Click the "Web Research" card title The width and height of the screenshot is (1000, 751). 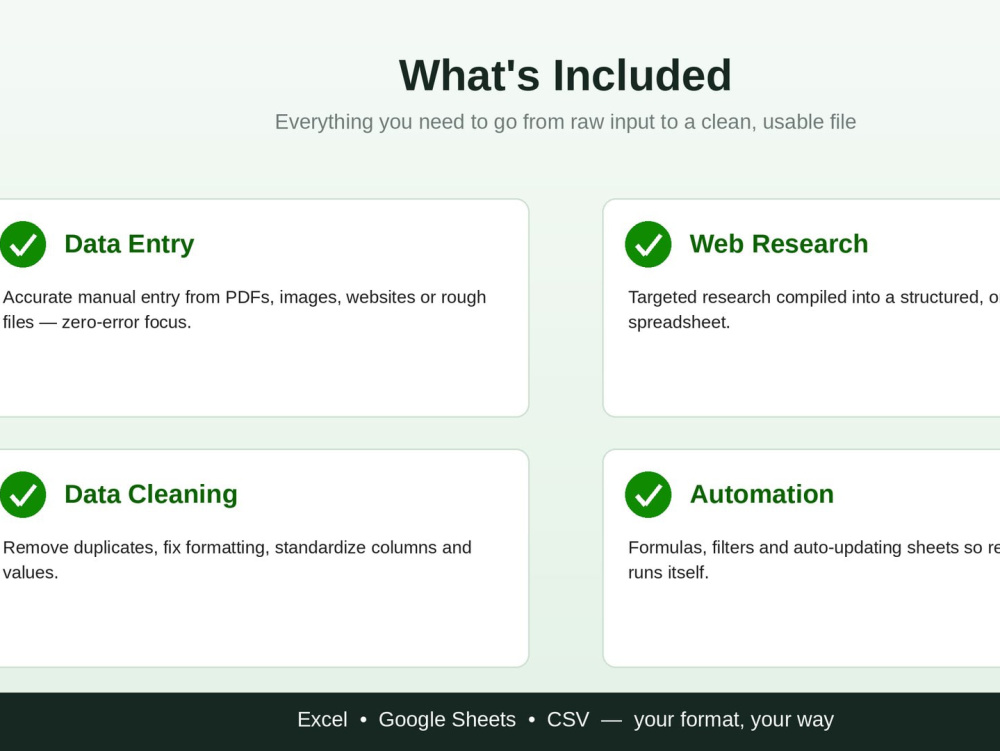point(779,244)
